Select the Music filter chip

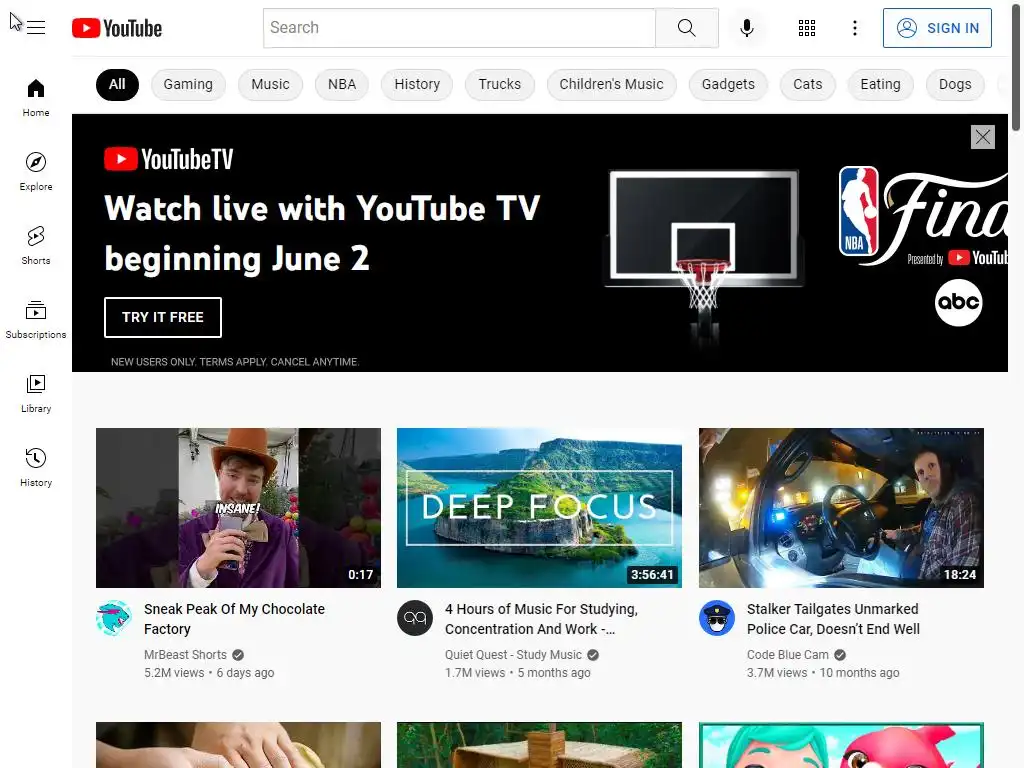coord(270,85)
